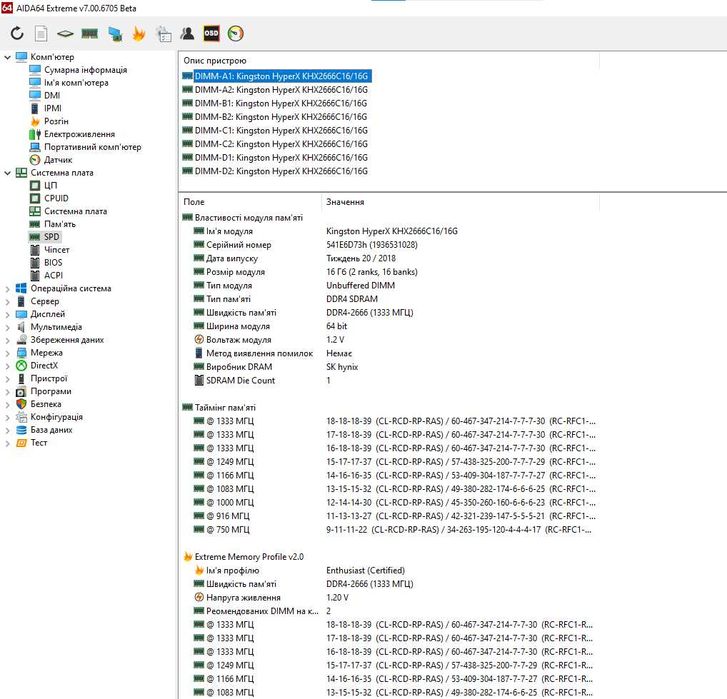Open the memory module benchmark toolbar icon
This screenshot has height=699, width=727.
tap(89, 33)
